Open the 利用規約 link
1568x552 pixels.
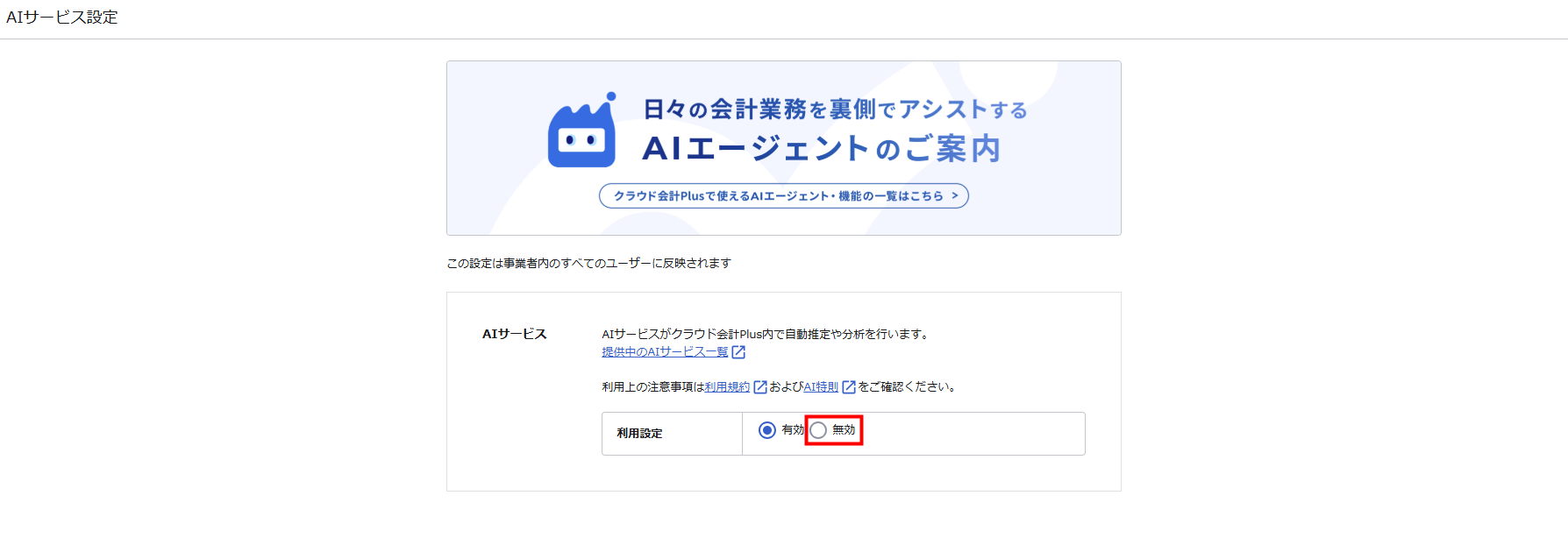(727, 387)
